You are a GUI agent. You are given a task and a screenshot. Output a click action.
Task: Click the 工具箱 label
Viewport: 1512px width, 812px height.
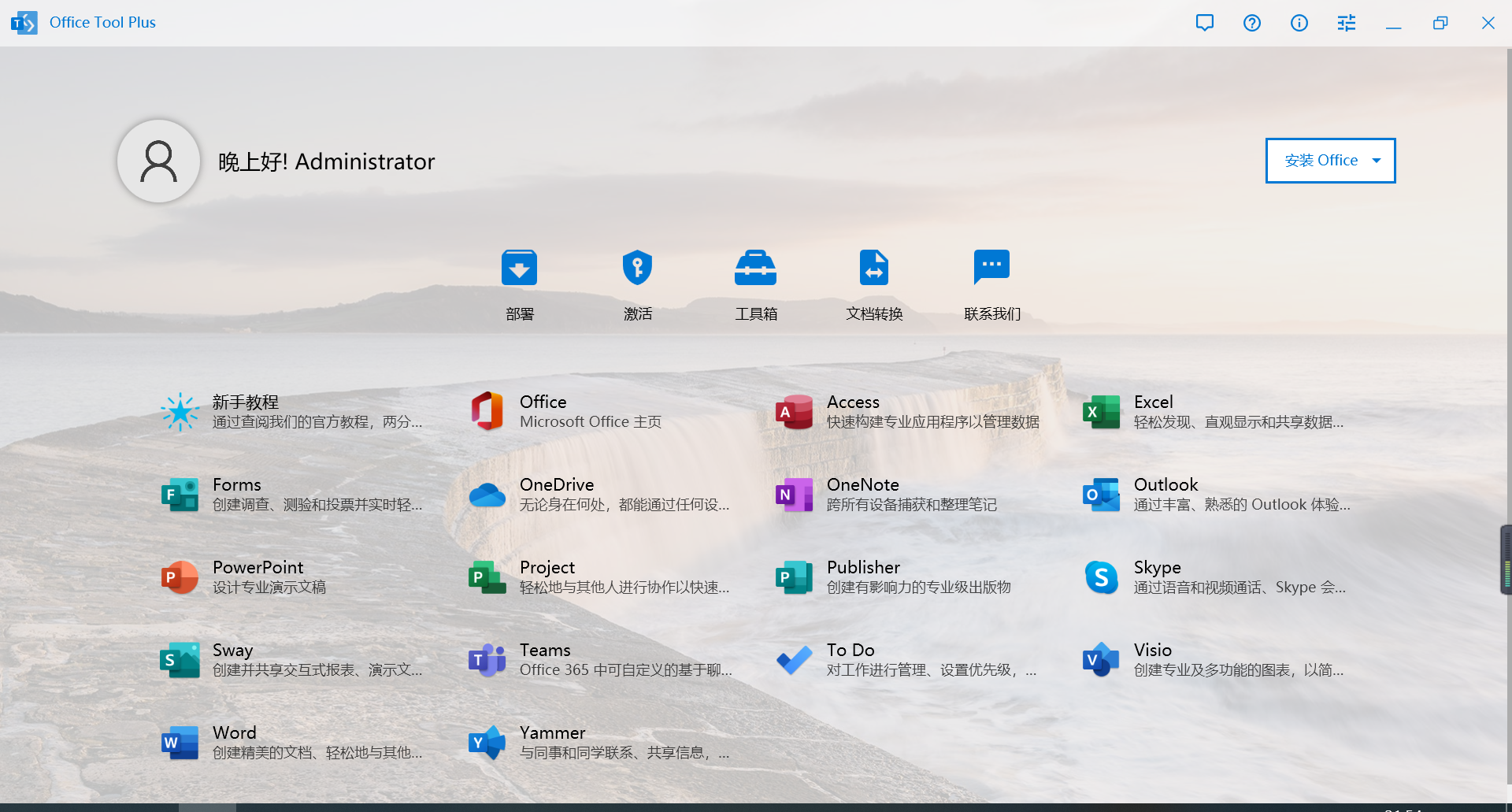click(756, 314)
